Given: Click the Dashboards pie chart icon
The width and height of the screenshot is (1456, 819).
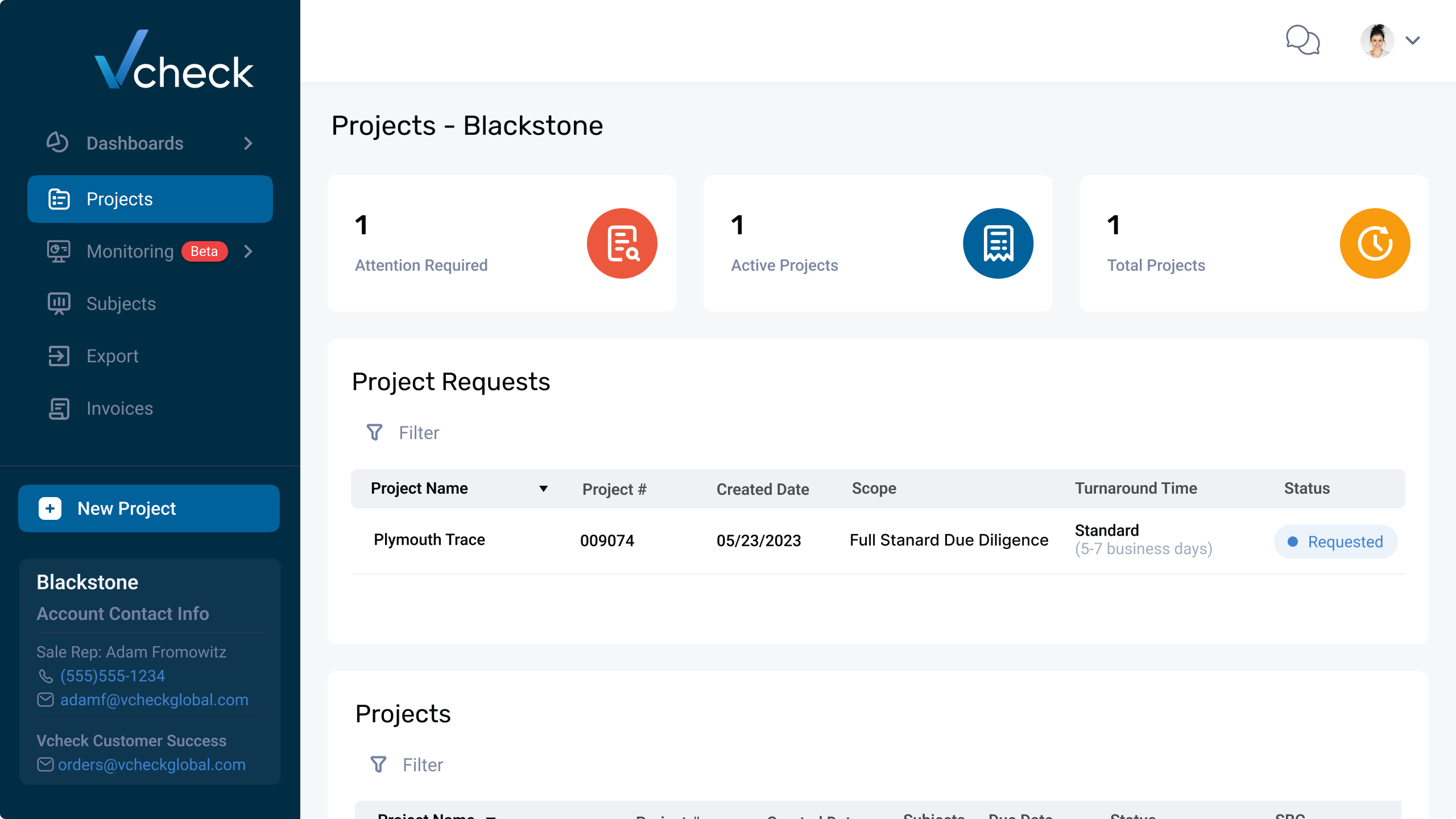Looking at the screenshot, I should pos(57,143).
